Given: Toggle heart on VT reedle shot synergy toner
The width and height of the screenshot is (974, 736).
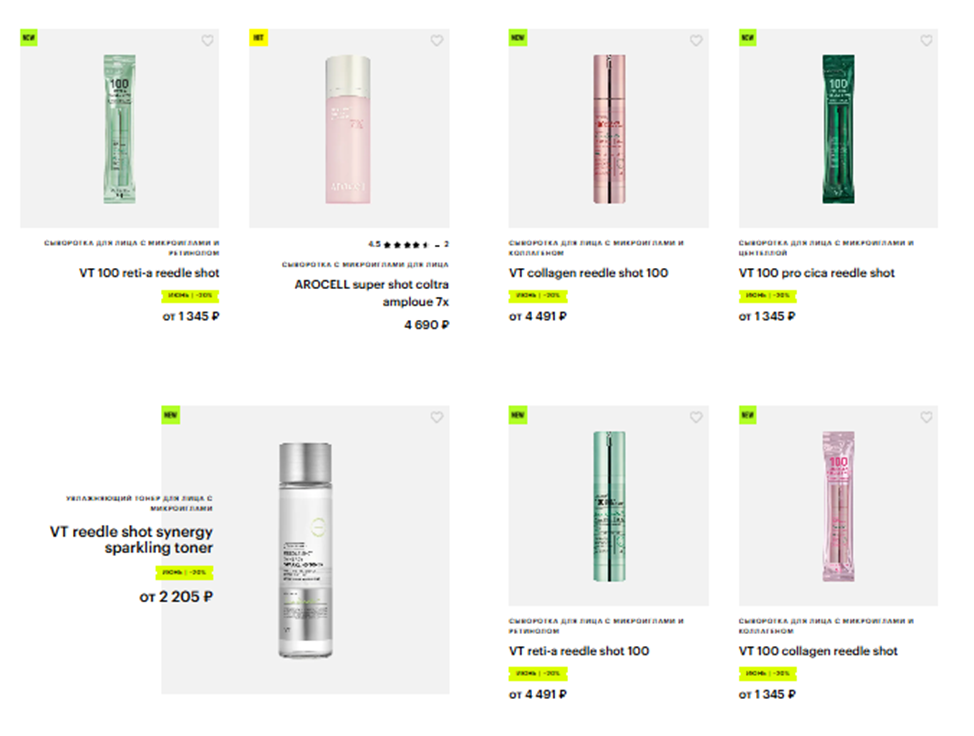Looking at the screenshot, I should pyautogui.click(x=437, y=417).
